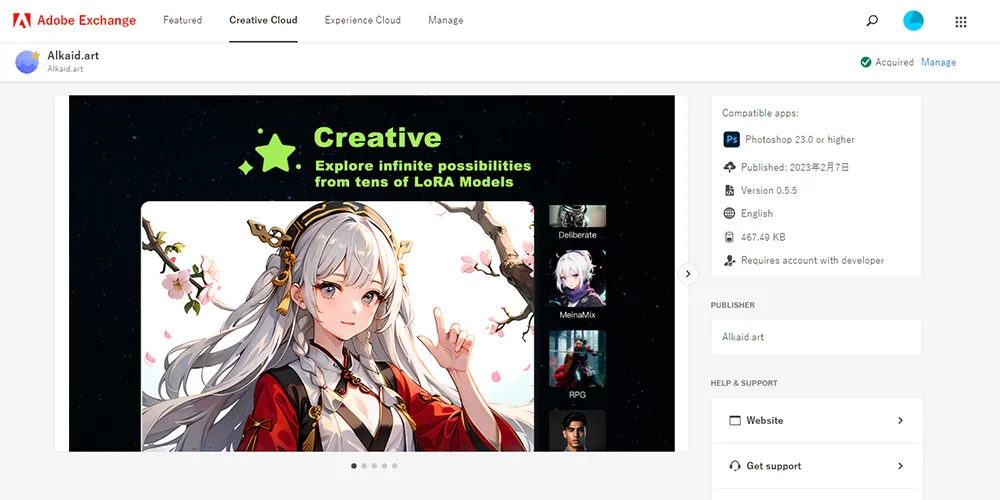Click the 'Version 0.5.5' text
The height and width of the screenshot is (500, 1000).
[768, 190]
